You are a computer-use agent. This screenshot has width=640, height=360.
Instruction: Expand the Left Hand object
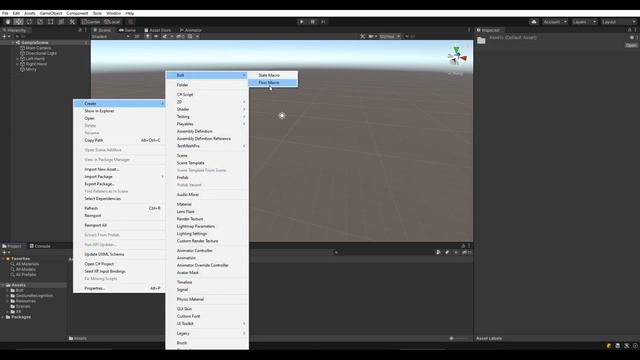(x=17, y=59)
